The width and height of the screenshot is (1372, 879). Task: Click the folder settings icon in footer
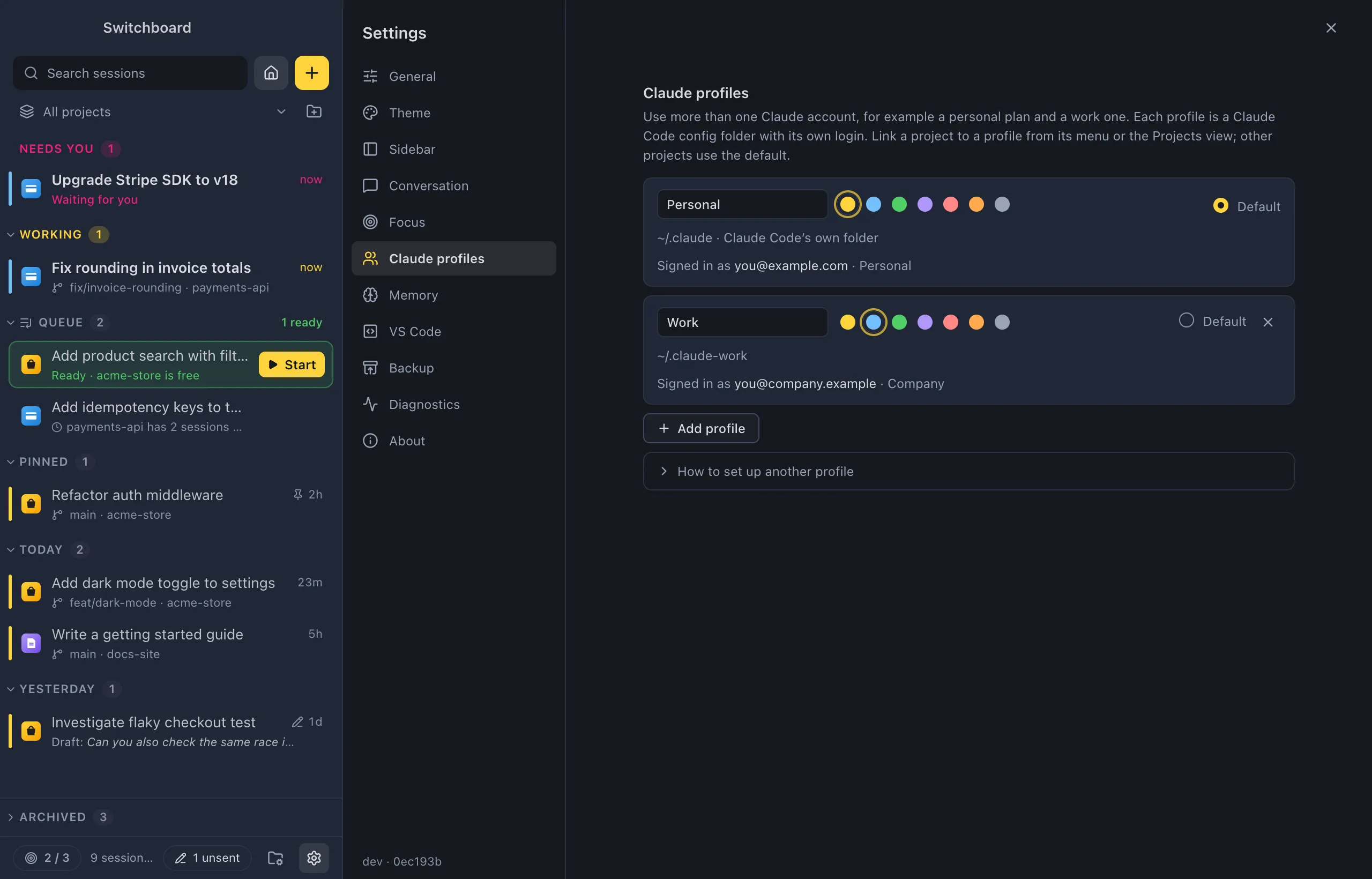pyautogui.click(x=275, y=858)
